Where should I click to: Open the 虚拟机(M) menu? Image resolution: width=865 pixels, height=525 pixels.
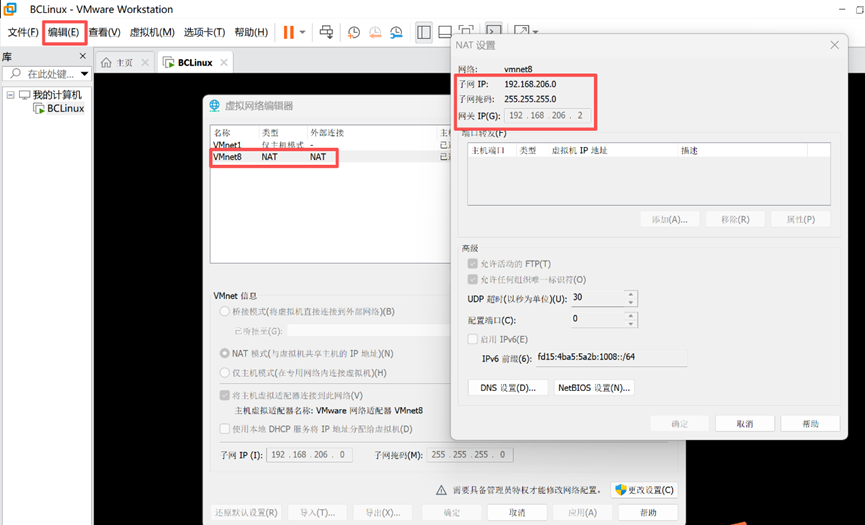click(152, 33)
